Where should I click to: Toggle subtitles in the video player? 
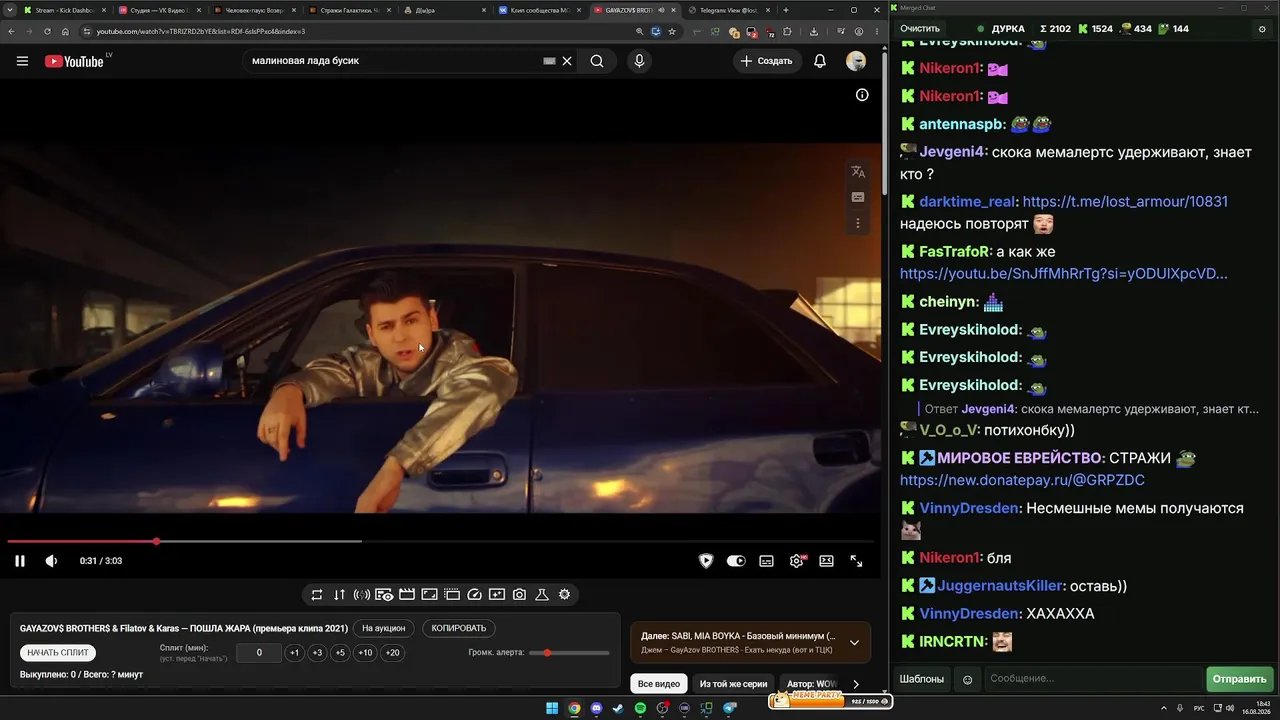pyautogui.click(x=766, y=561)
